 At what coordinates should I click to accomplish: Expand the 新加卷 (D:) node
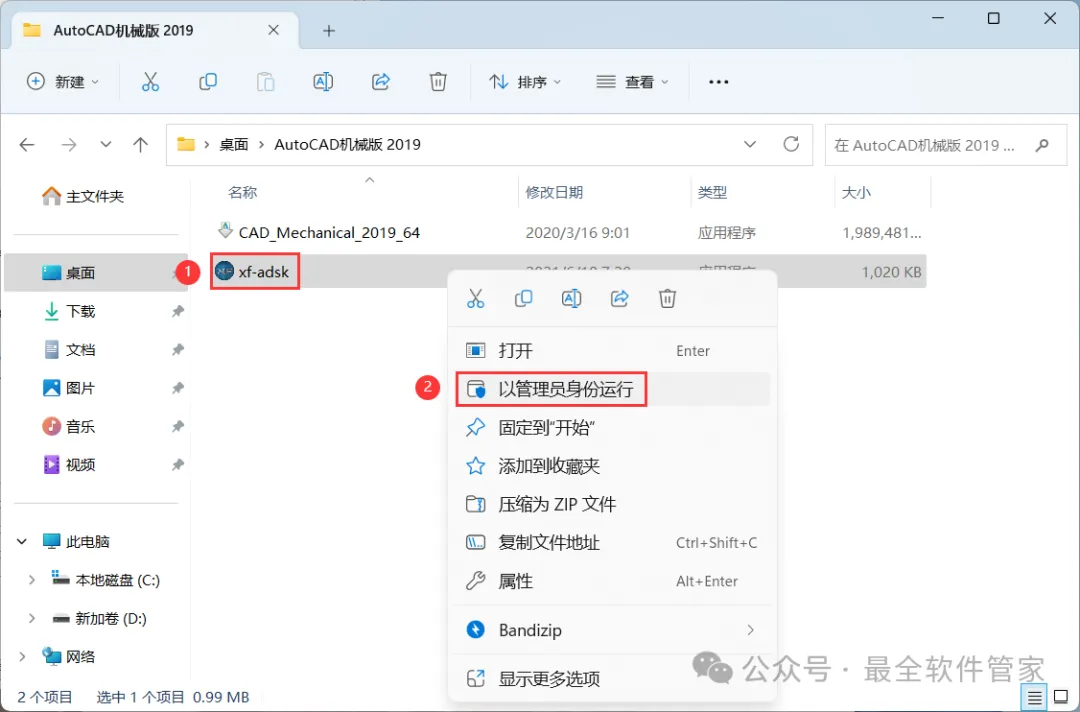pyautogui.click(x=31, y=619)
